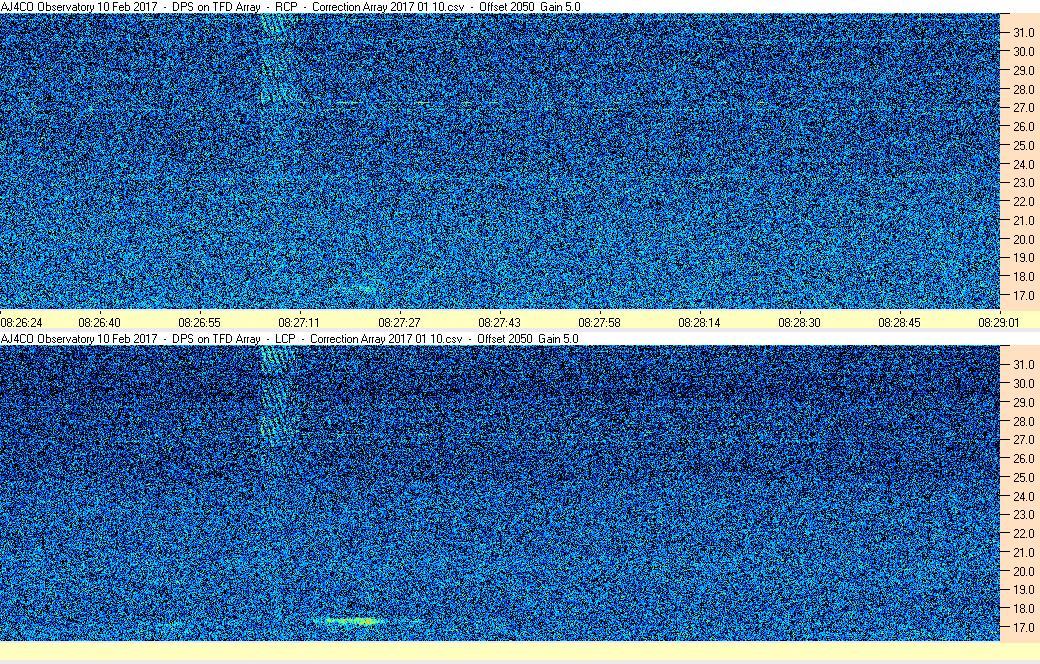Select the 30.0 frequency label in LCP panel
The width and height of the screenshot is (1040, 664).
(x=1023, y=383)
